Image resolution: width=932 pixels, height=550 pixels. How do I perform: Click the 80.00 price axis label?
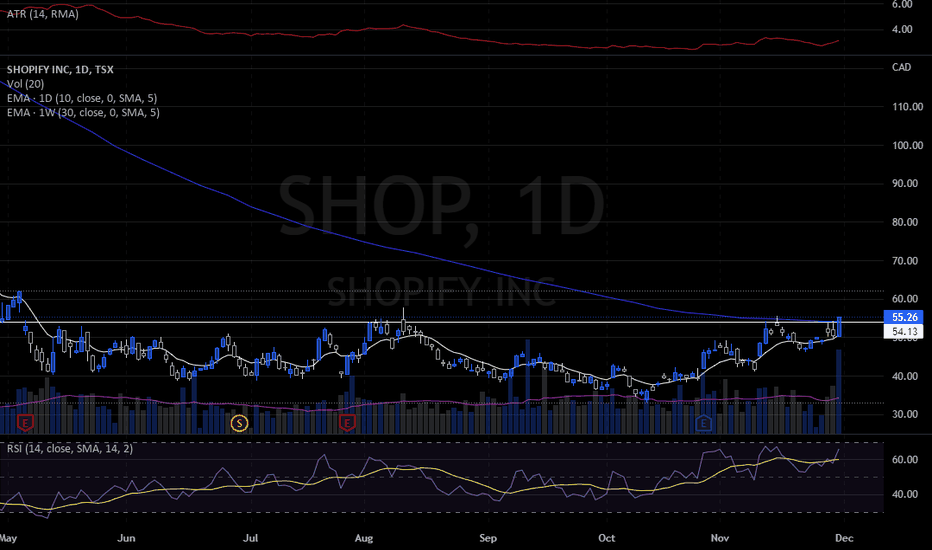click(905, 222)
